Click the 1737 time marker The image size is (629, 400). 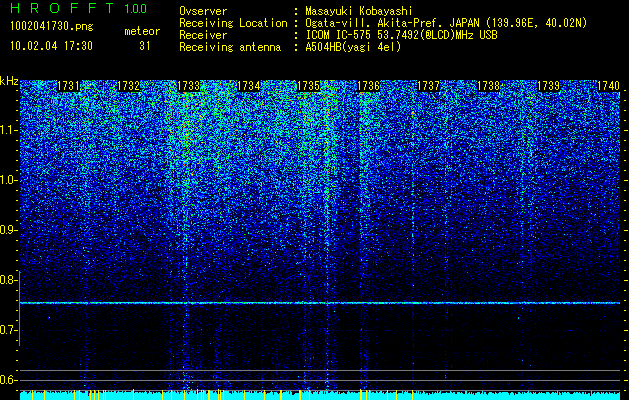[428, 86]
